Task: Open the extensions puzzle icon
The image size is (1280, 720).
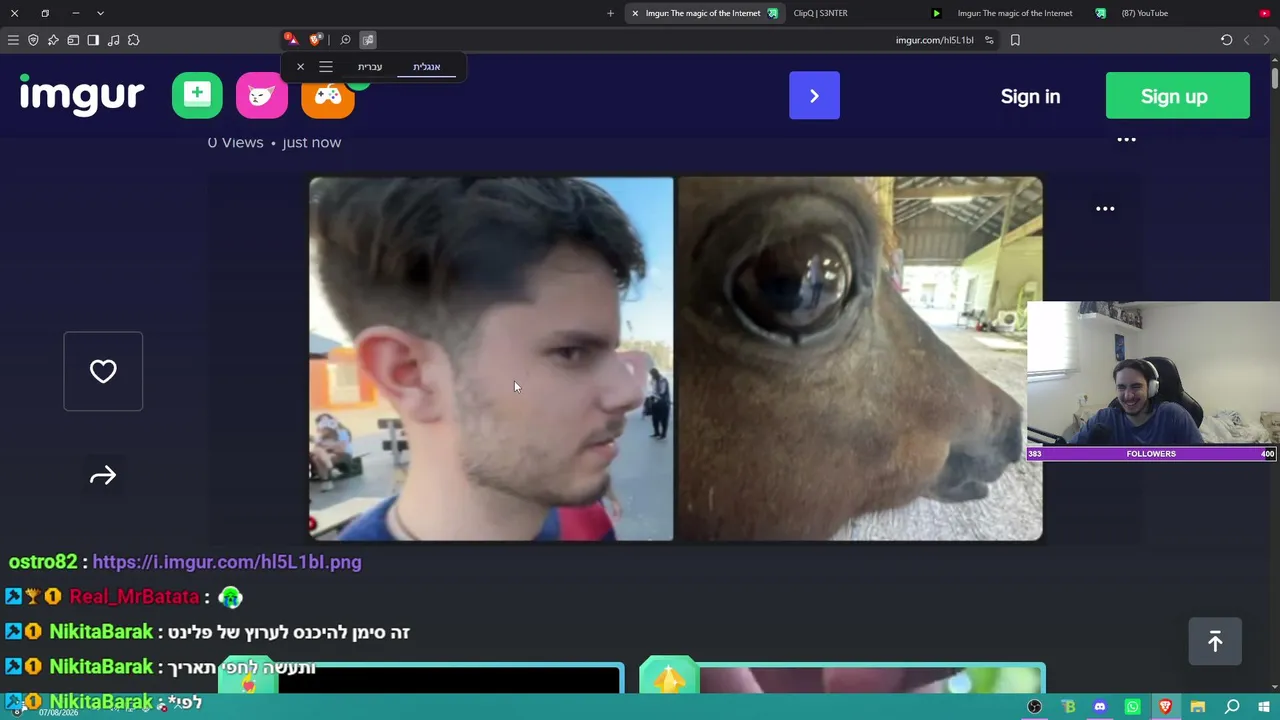Action: pos(133,40)
